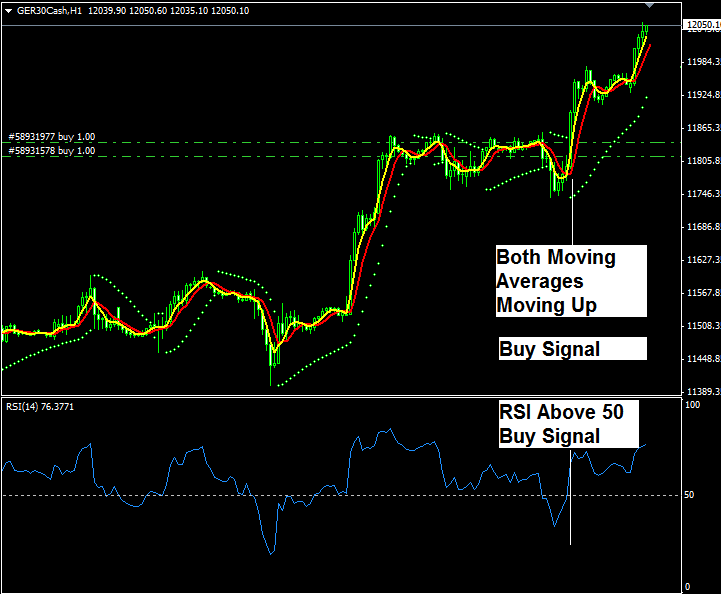This screenshot has width=721, height=594.
Task: Click the grey chart shift triangle marker
Action: pyautogui.click(x=649, y=6)
